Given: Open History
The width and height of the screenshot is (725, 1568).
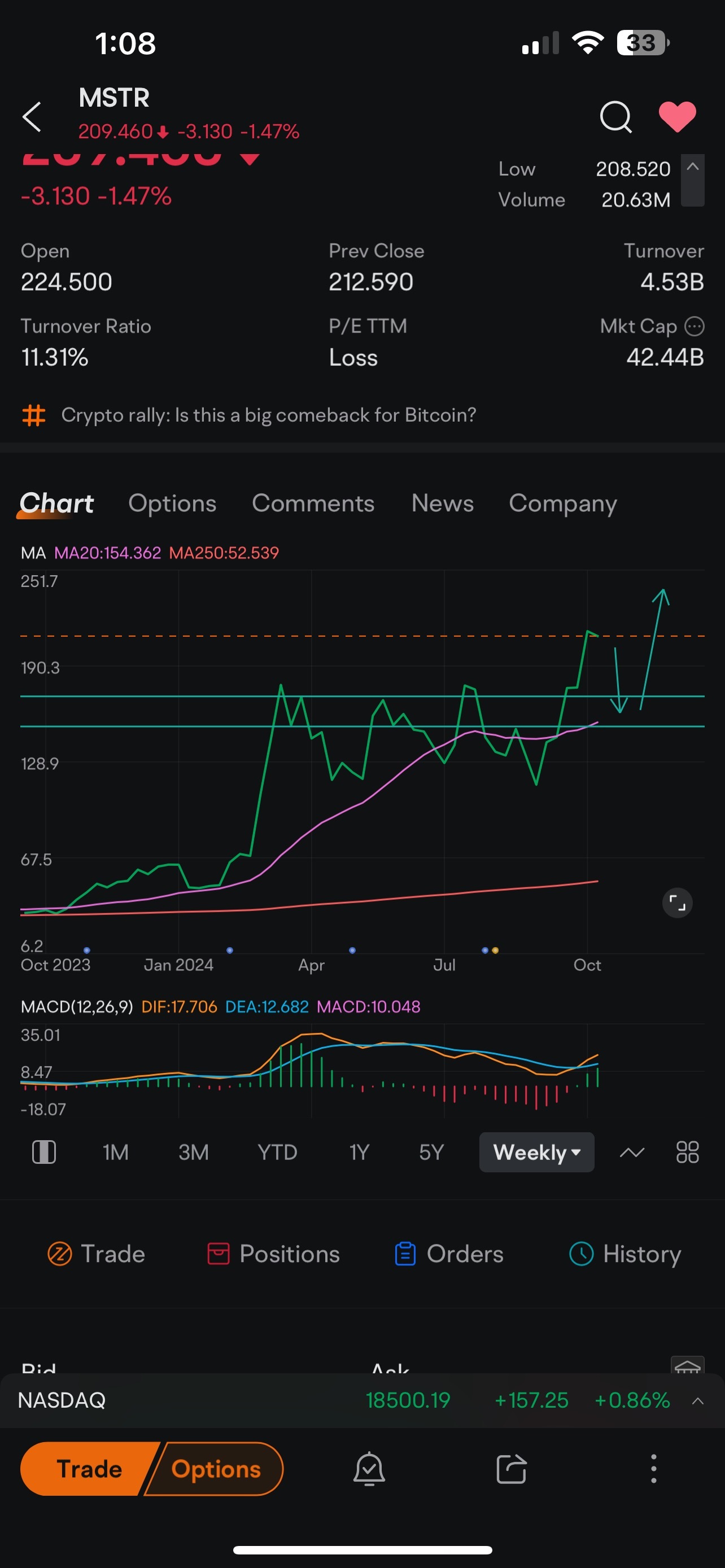Looking at the screenshot, I should (624, 1254).
